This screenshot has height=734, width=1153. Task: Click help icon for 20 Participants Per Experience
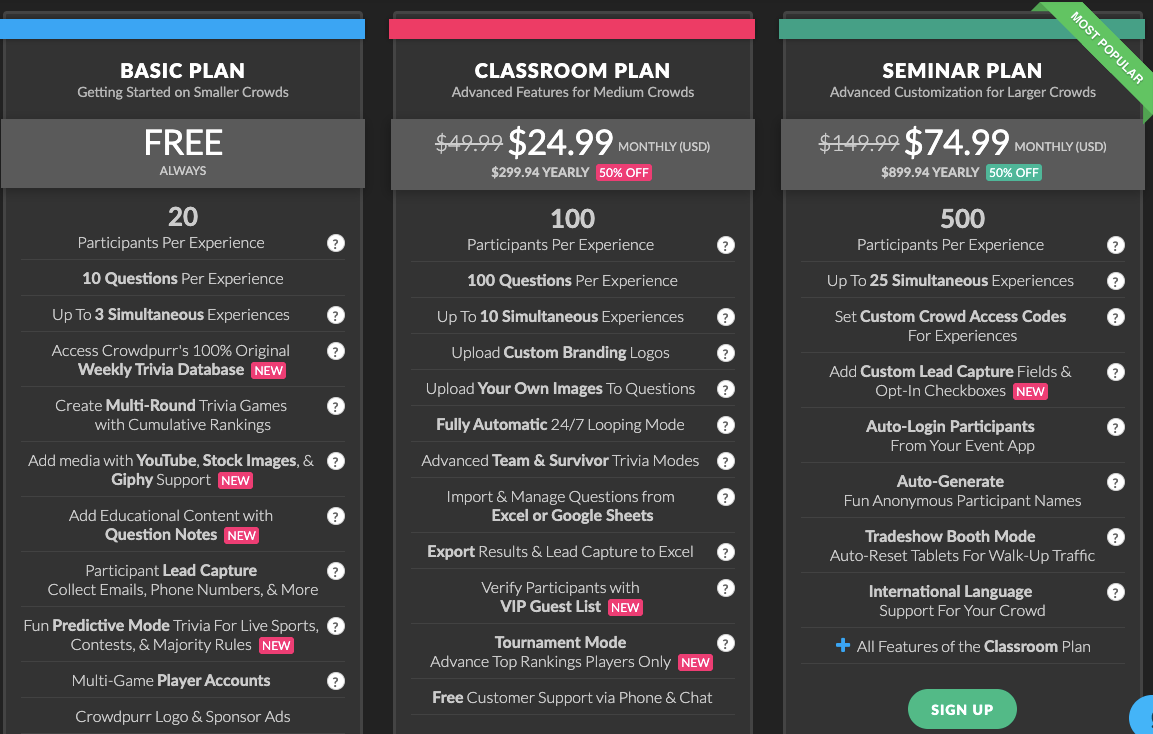(x=336, y=243)
